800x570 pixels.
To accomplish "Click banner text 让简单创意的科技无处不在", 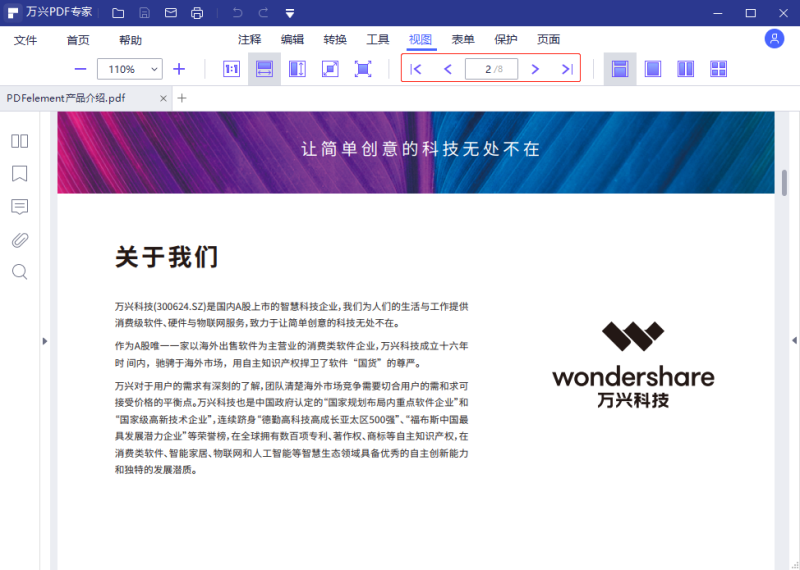I will (420, 149).
